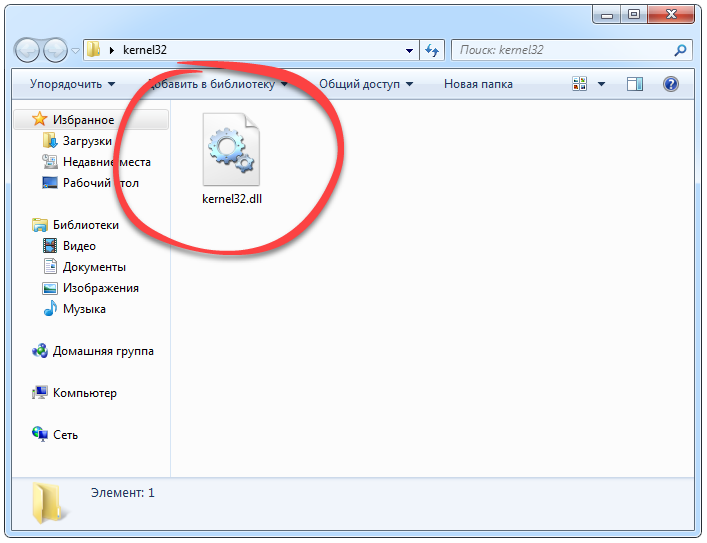Open Help with question mark icon
Viewport: 707px width, 543px height.
(x=670, y=84)
